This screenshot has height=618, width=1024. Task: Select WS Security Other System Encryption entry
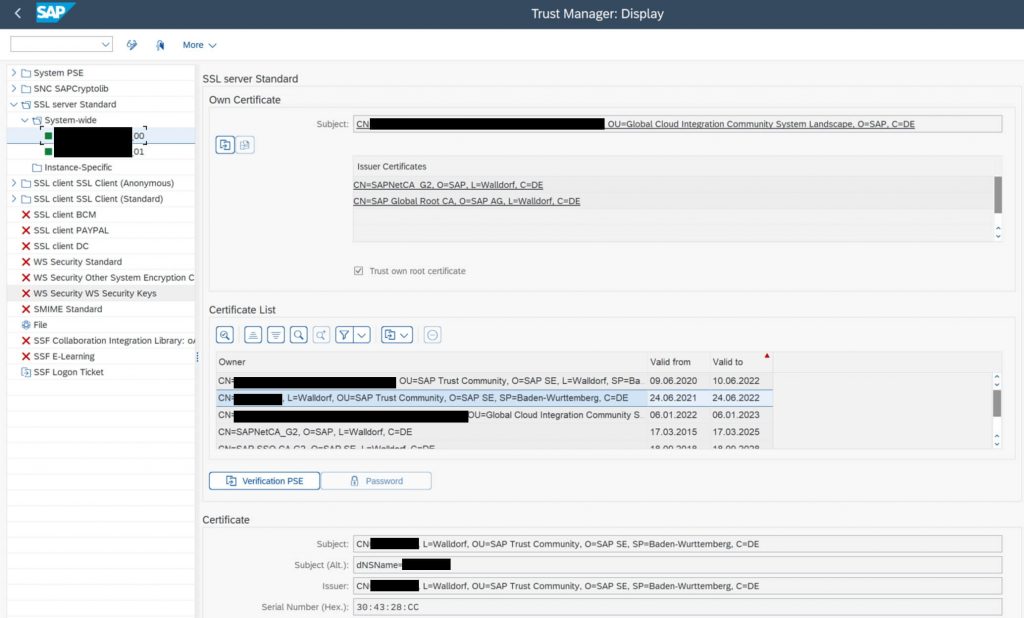[x=114, y=278]
